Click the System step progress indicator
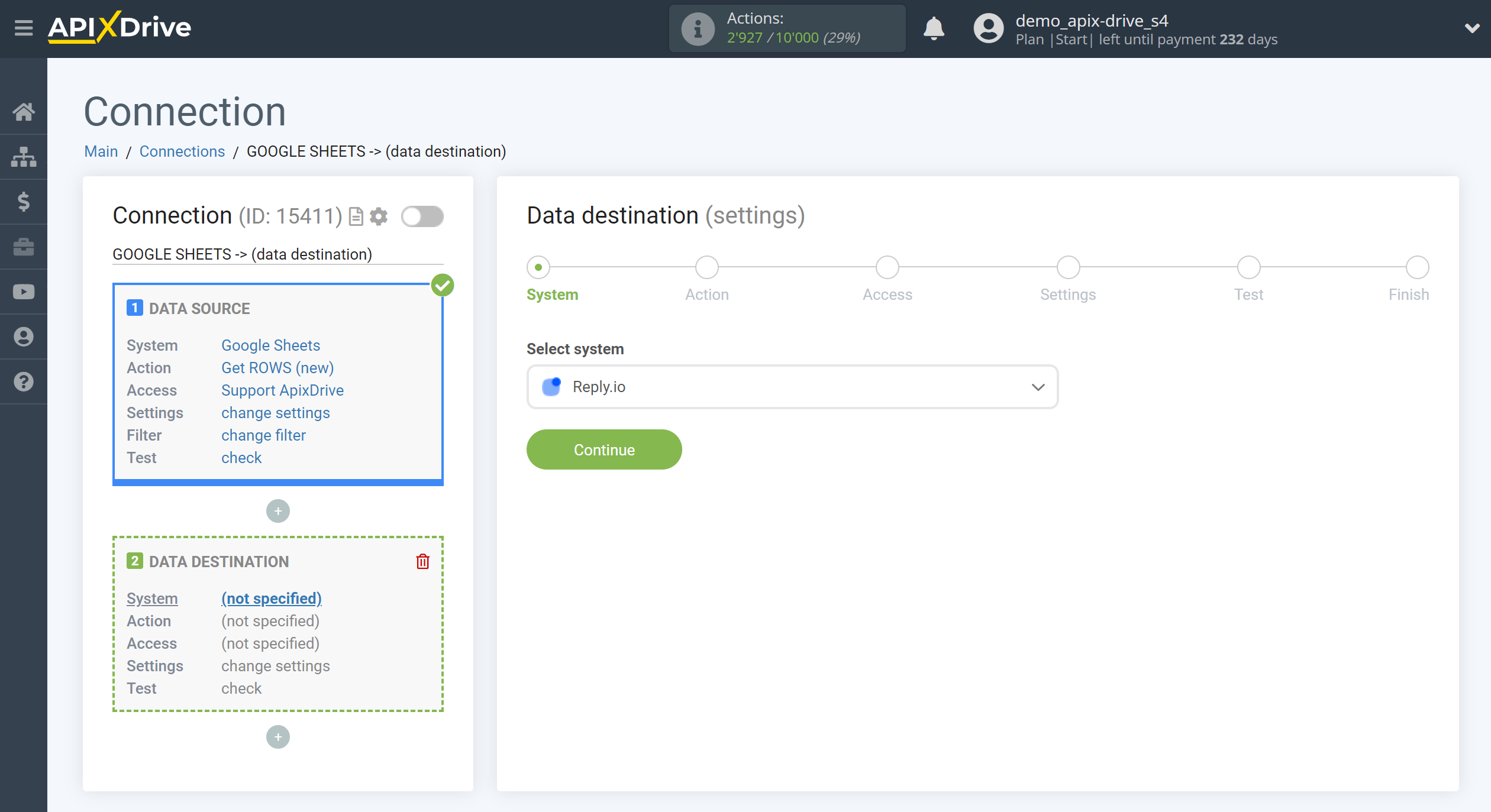The height and width of the screenshot is (812, 1491). tap(539, 267)
